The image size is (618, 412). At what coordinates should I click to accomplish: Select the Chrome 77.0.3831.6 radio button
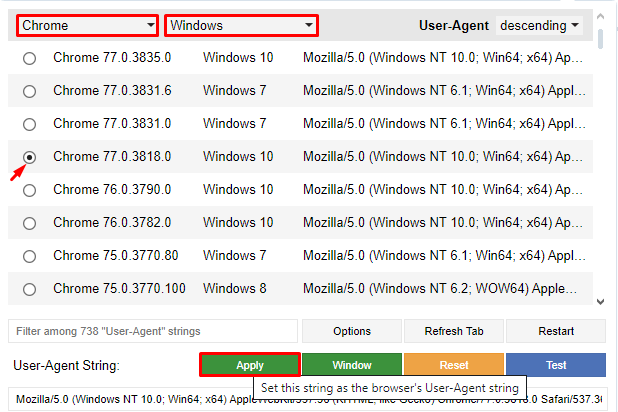click(x=30, y=91)
